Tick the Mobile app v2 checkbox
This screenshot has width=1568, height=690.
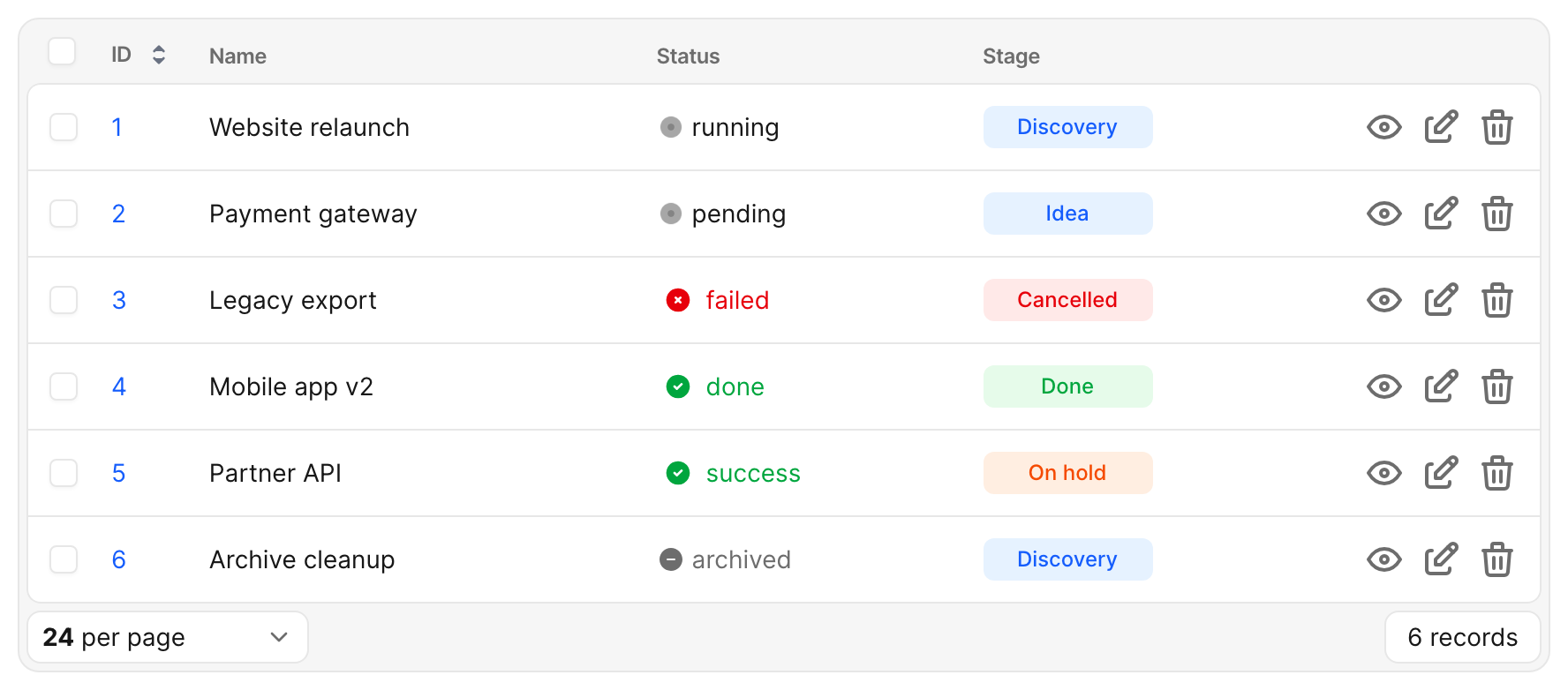[64, 386]
